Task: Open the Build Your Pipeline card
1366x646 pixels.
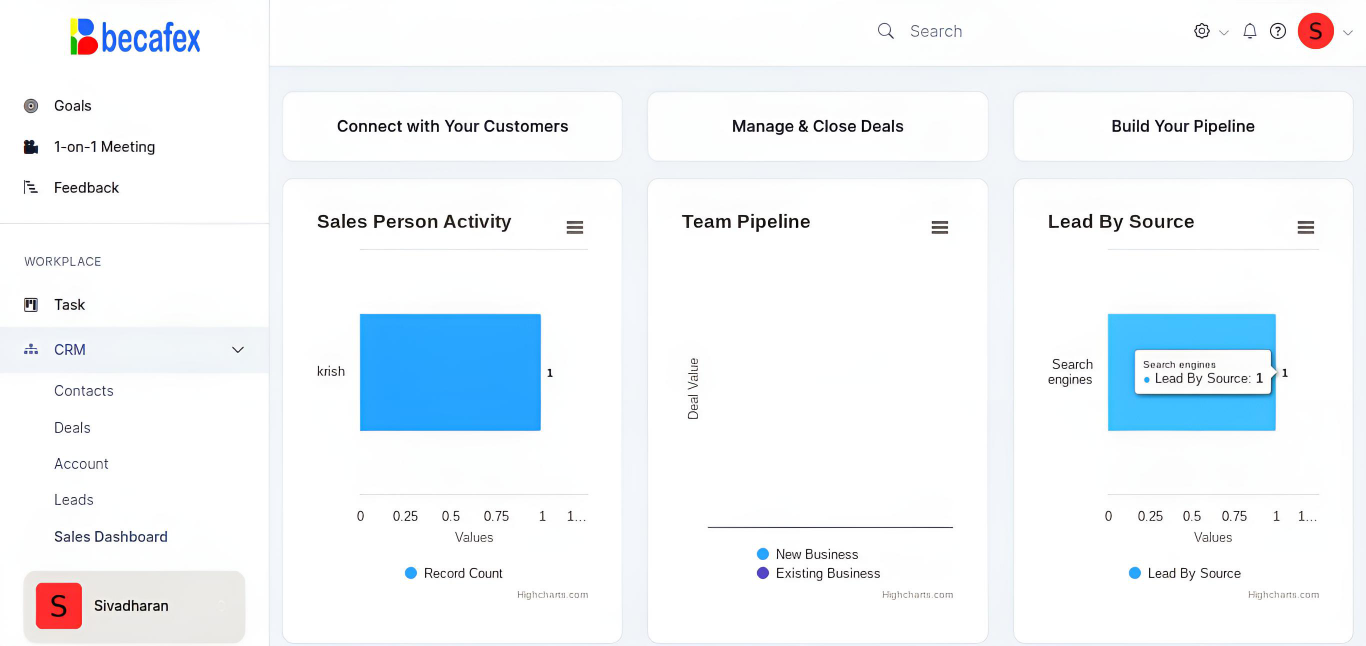Action: [x=1183, y=126]
